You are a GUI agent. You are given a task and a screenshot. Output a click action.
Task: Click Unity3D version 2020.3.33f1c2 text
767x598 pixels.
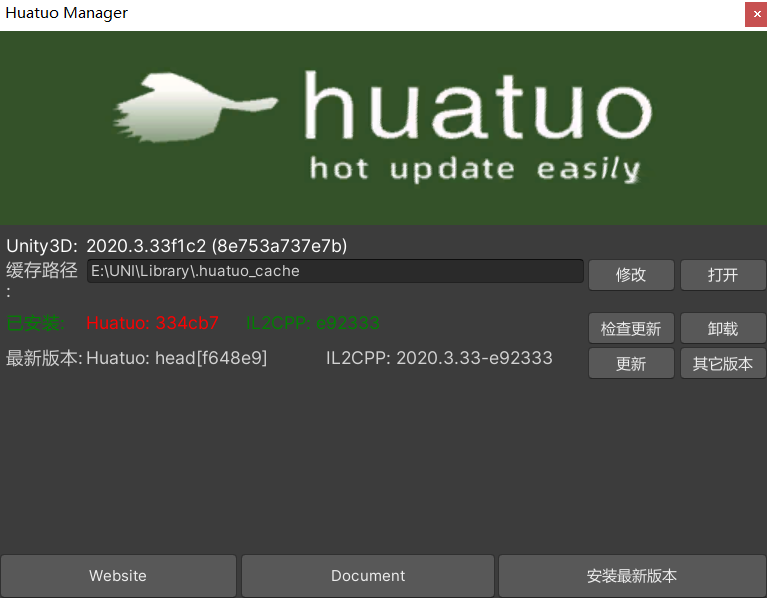tap(217, 245)
